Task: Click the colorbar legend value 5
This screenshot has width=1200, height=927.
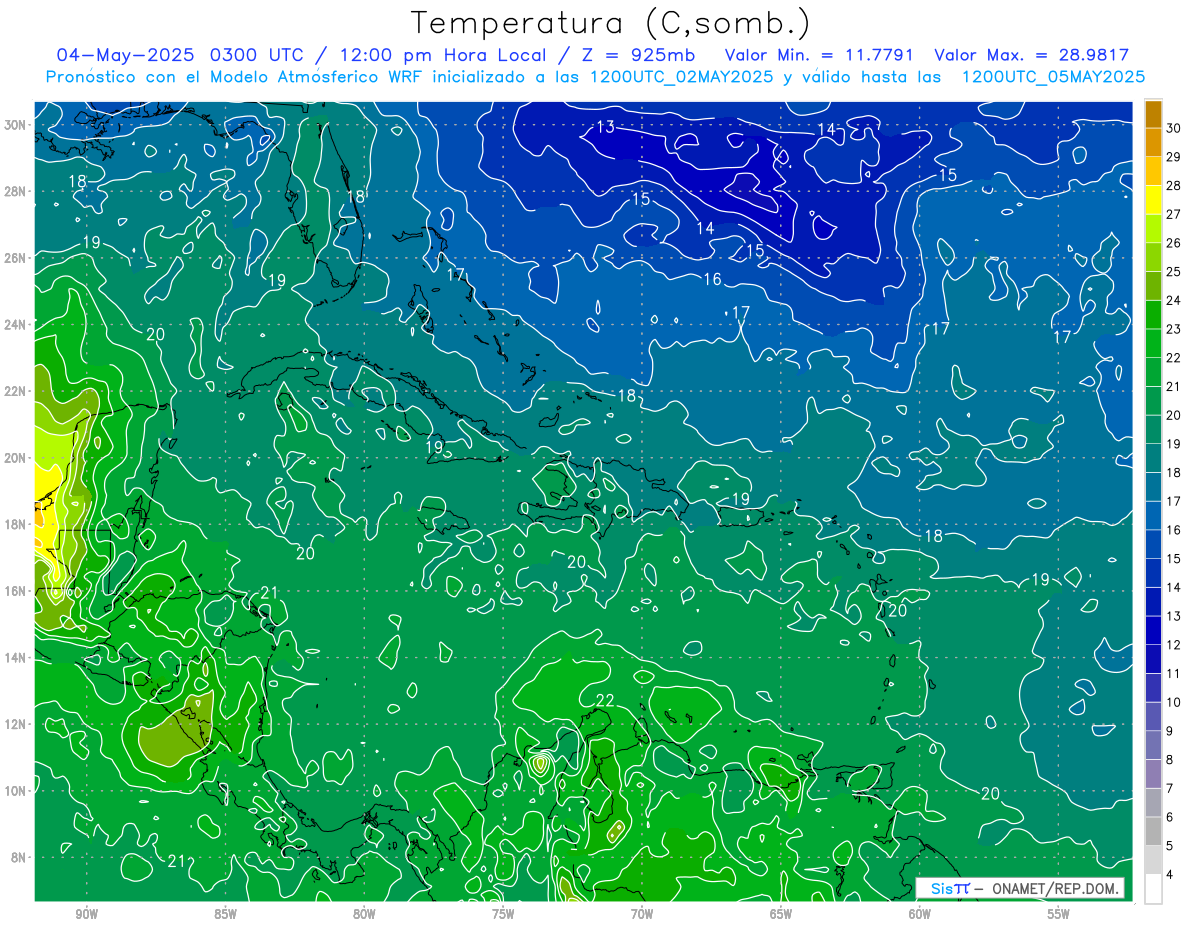Action: point(1170,846)
